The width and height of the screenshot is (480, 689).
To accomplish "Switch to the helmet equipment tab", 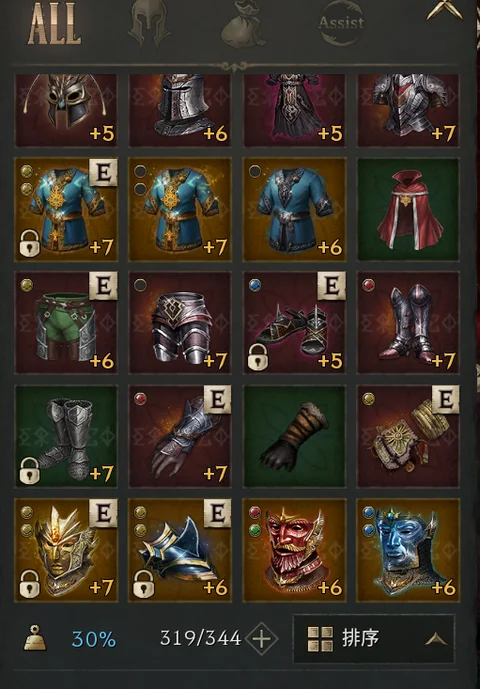I will tap(149, 23).
